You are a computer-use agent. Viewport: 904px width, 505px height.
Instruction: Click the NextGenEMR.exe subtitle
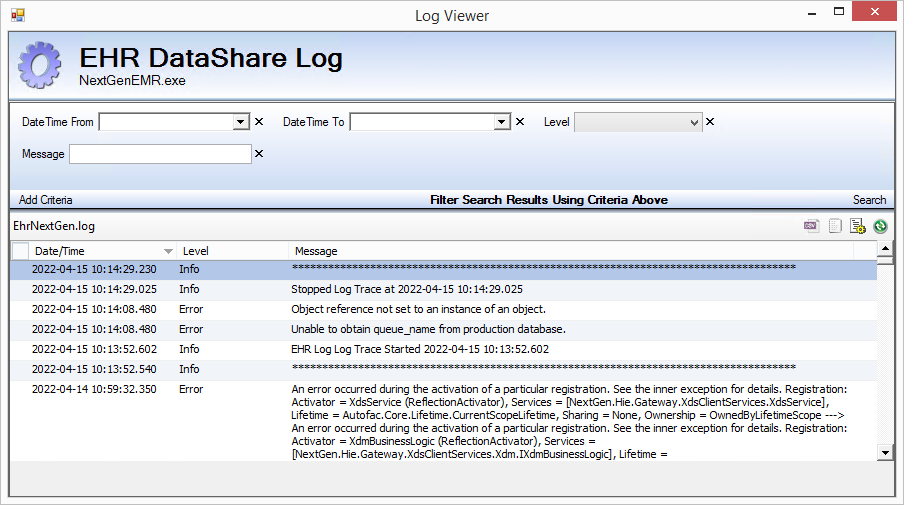(x=132, y=81)
